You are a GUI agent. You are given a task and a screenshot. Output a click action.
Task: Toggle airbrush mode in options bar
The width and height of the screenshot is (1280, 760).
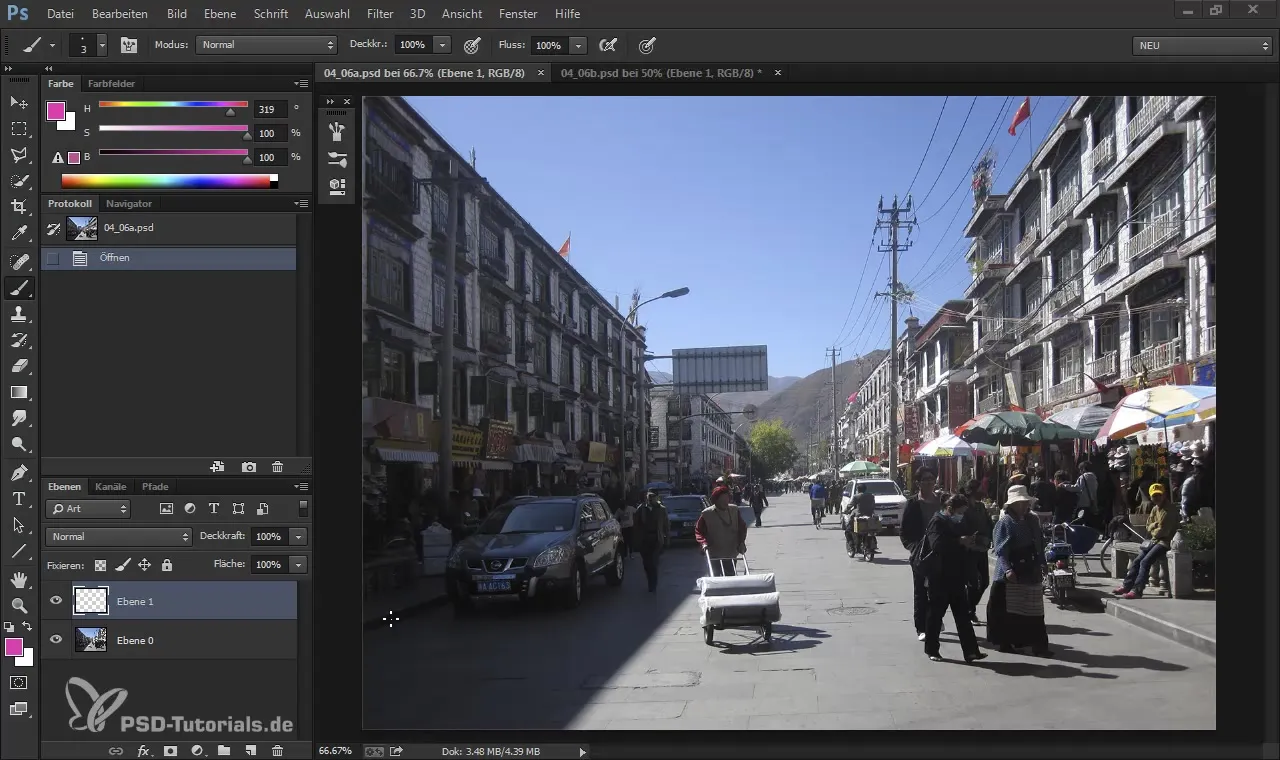pyautogui.click(x=607, y=45)
